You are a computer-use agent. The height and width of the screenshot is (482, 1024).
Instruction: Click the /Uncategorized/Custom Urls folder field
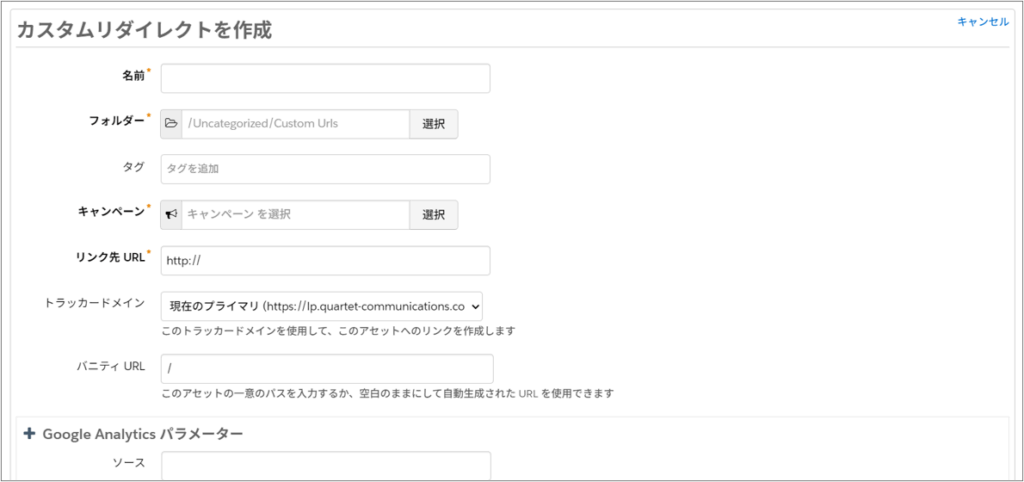coord(295,124)
